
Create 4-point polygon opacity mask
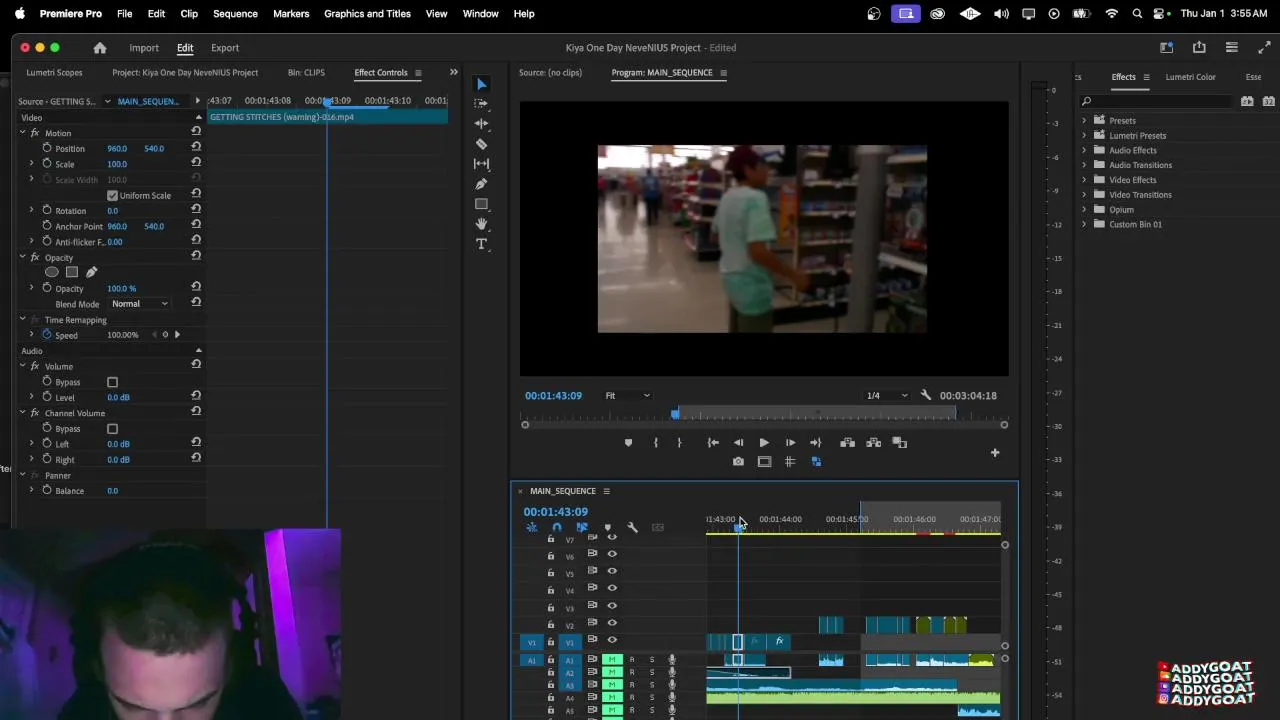[72, 272]
